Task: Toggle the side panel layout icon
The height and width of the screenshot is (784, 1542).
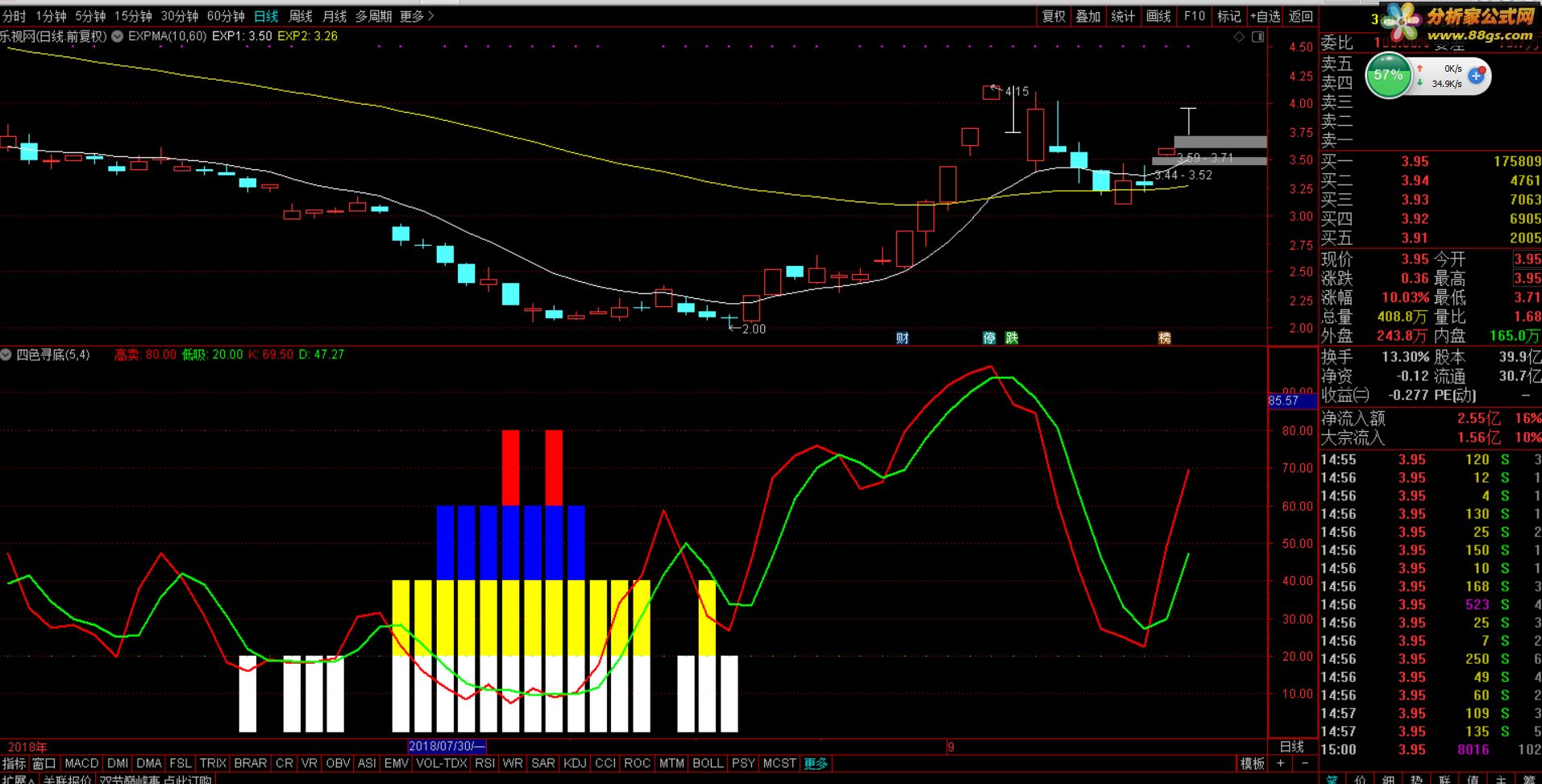Action: point(1258,37)
